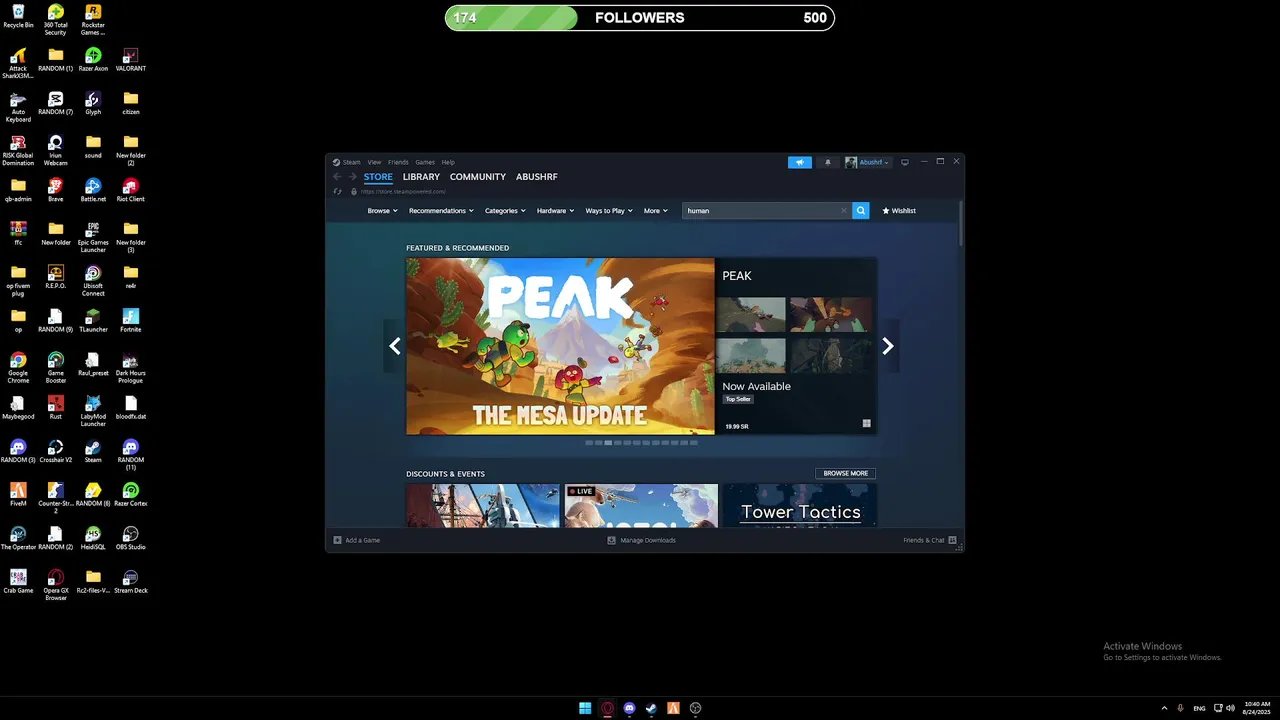The height and width of the screenshot is (720, 1280).
Task: Switch to the COMMUNITY tab
Action: (x=478, y=177)
